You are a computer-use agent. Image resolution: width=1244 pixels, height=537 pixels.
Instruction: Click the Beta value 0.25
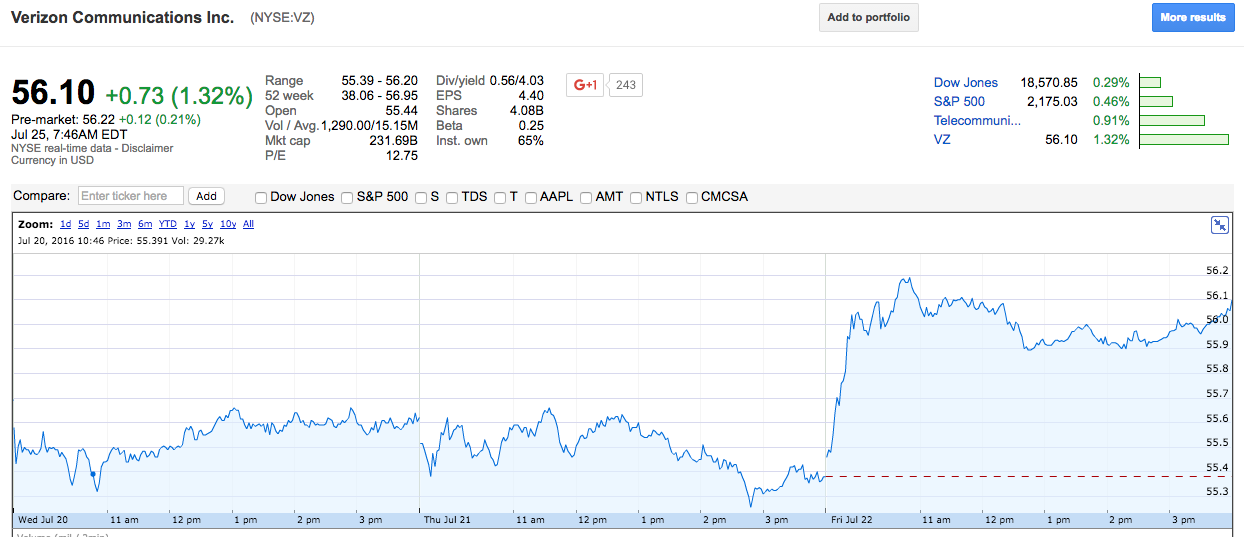click(x=532, y=126)
